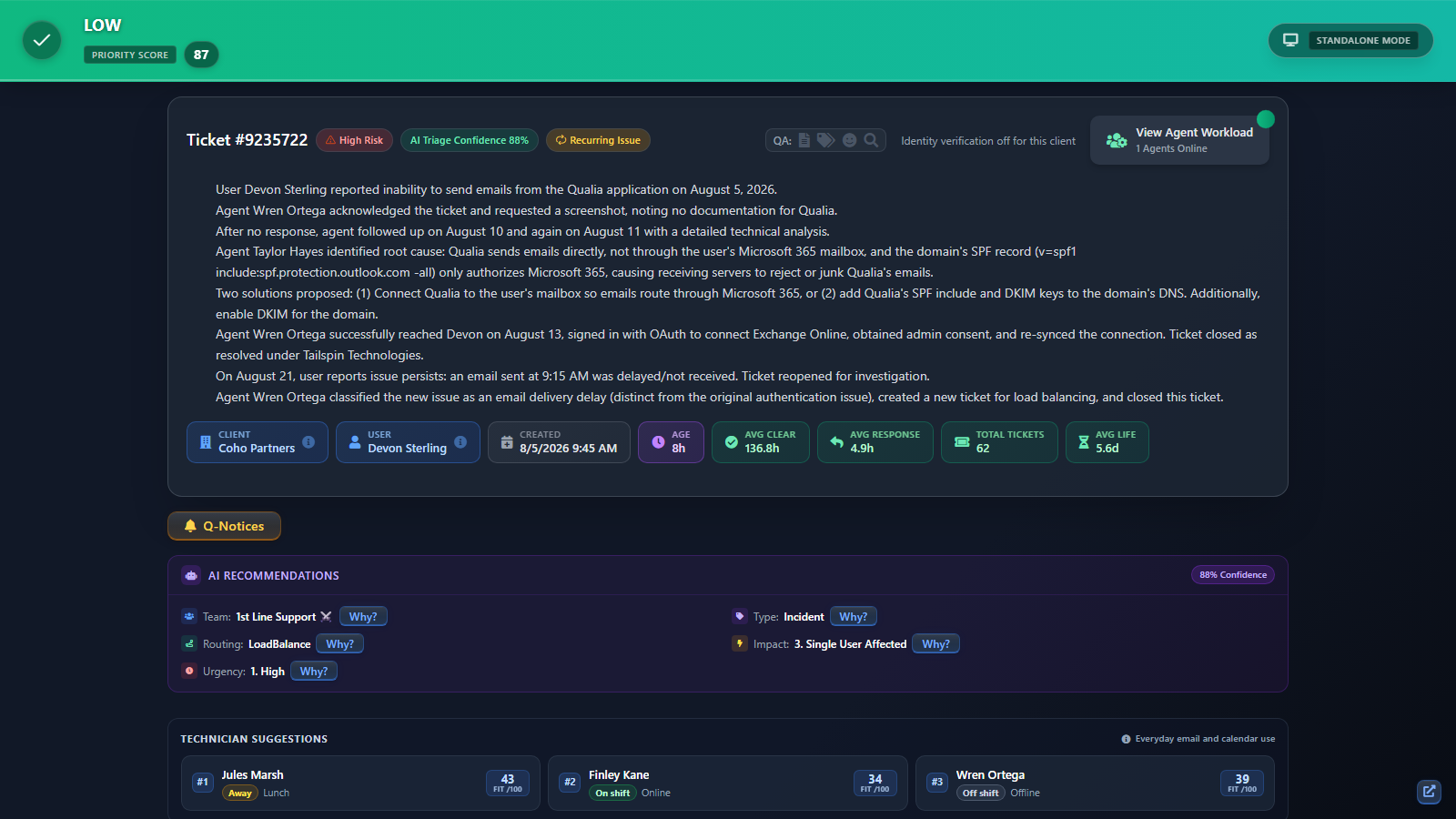Click the Total Tickets 62 stat card
The width and height of the screenshot is (1456, 819).
tap(999, 442)
